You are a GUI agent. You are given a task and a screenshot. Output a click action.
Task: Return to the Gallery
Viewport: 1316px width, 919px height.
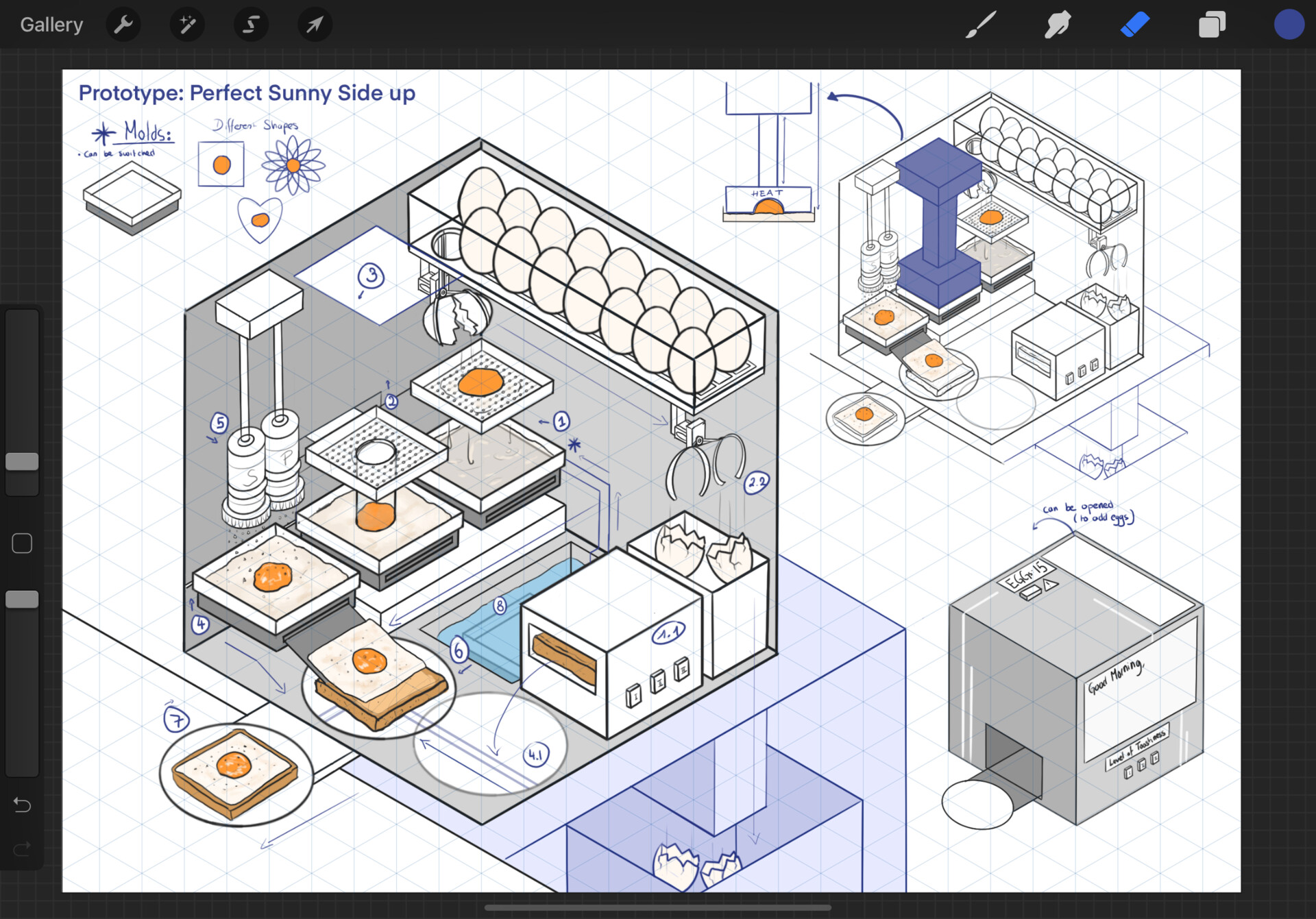click(x=51, y=25)
